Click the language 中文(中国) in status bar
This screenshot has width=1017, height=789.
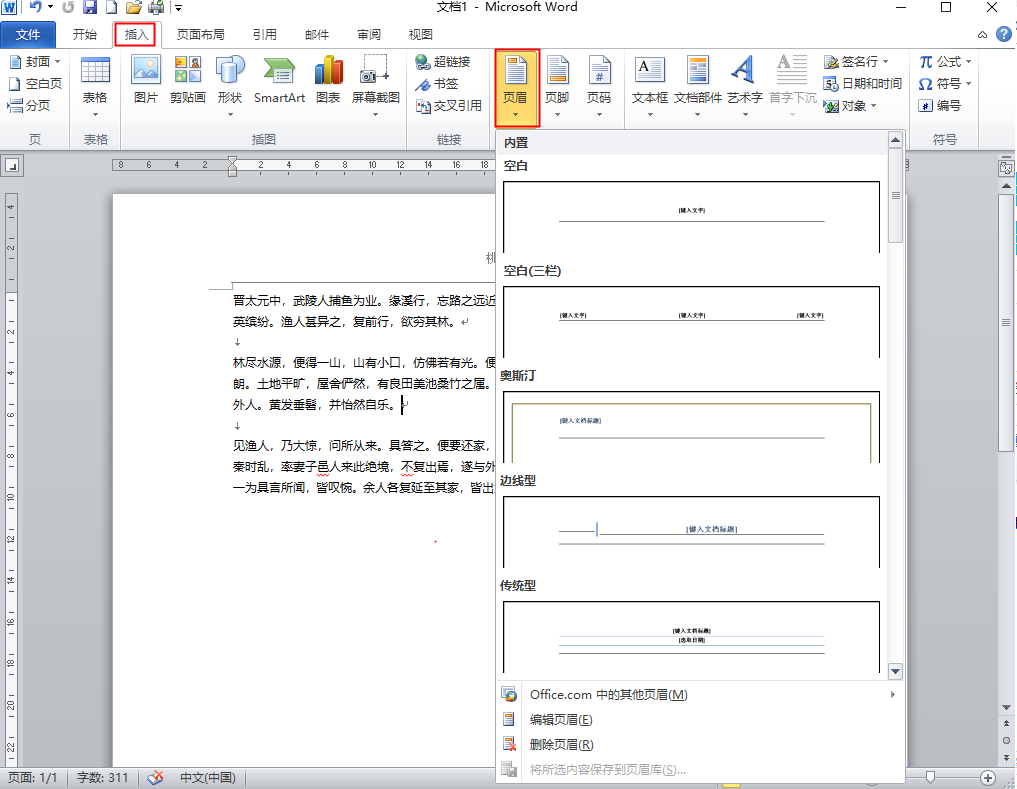point(208,777)
